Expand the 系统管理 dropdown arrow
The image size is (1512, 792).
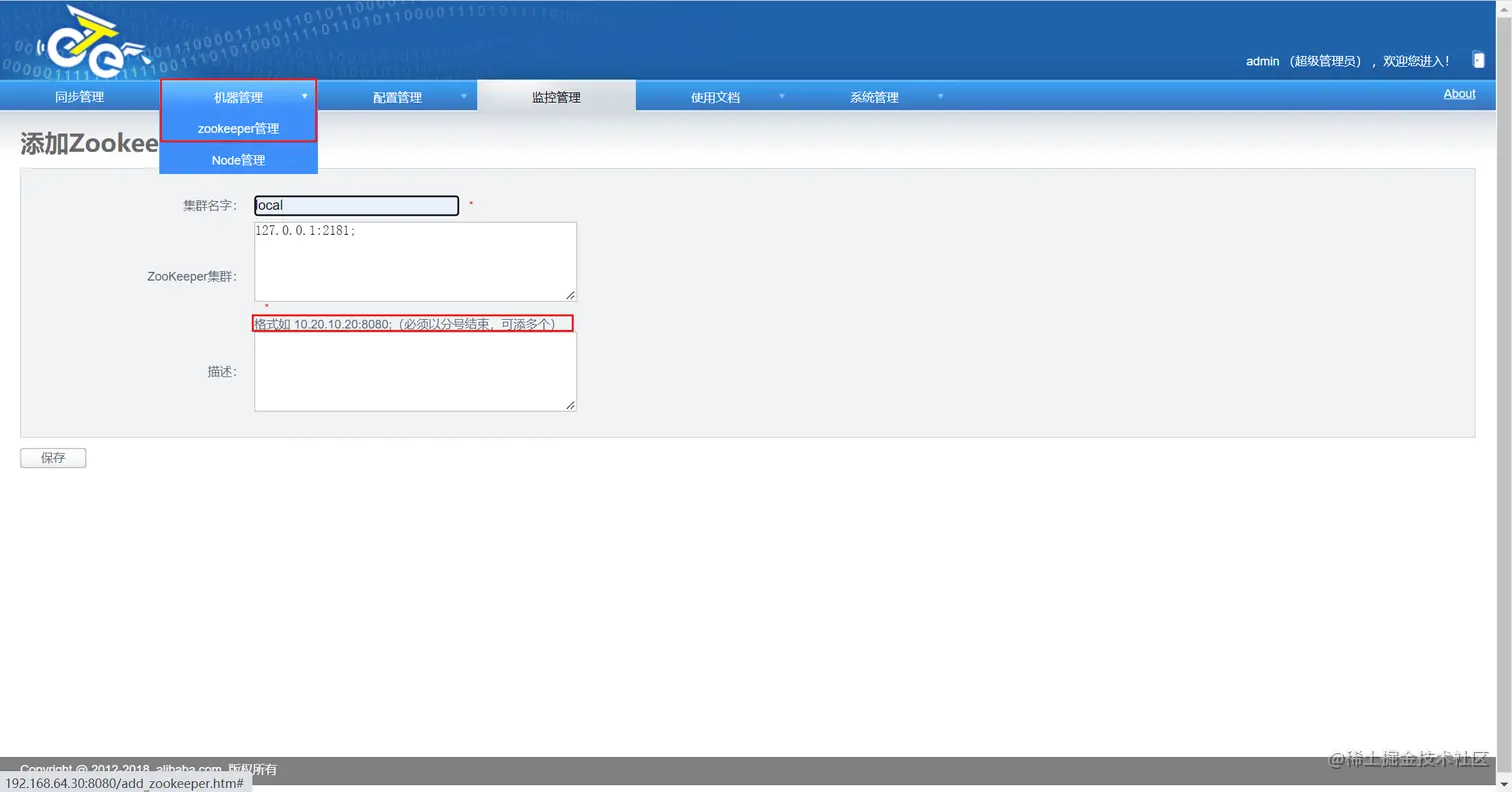(x=940, y=96)
